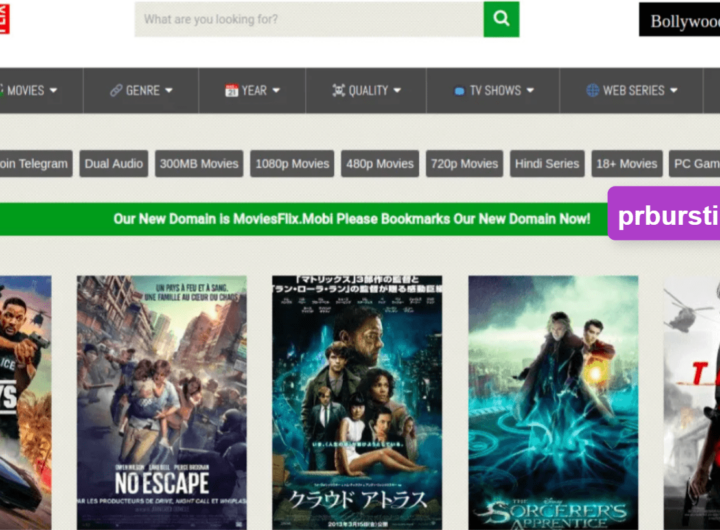This screenshot has width=720, height=530.
Task: Click the globe icon beside WEB SERIES
Action: [x=592, y=90]
